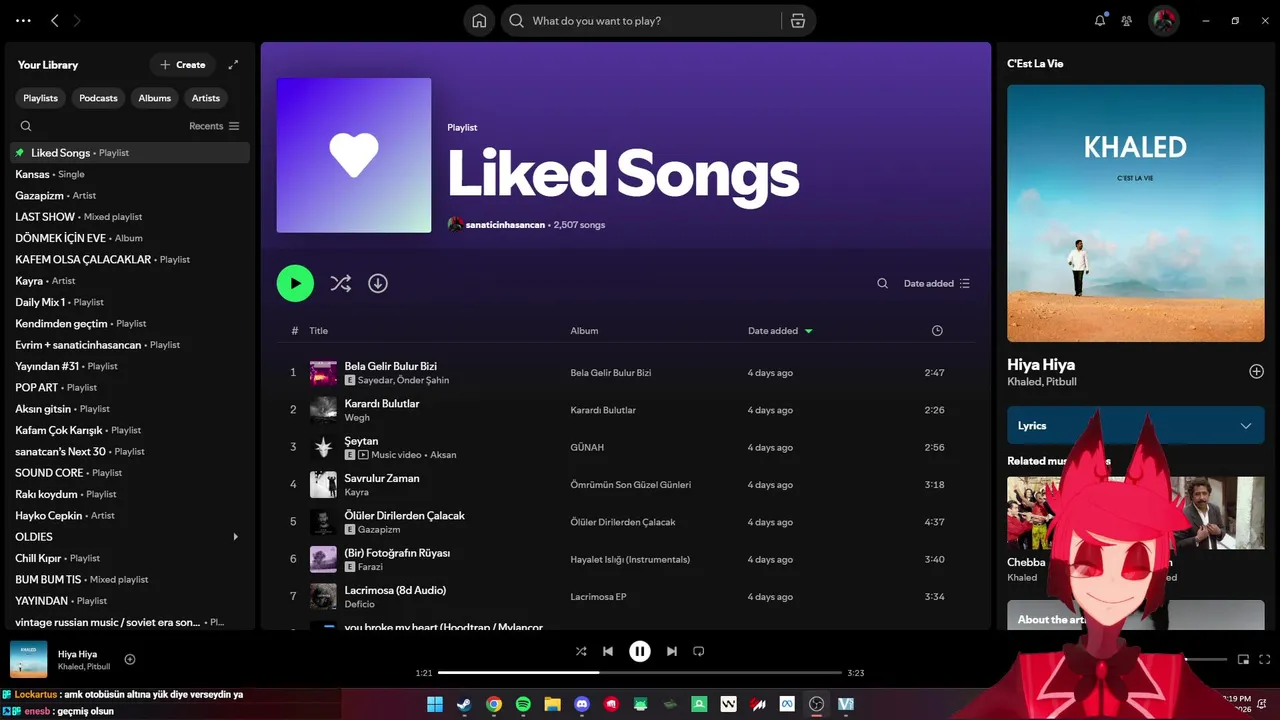Open OBS Studio from the taskbar

(817, 704)
